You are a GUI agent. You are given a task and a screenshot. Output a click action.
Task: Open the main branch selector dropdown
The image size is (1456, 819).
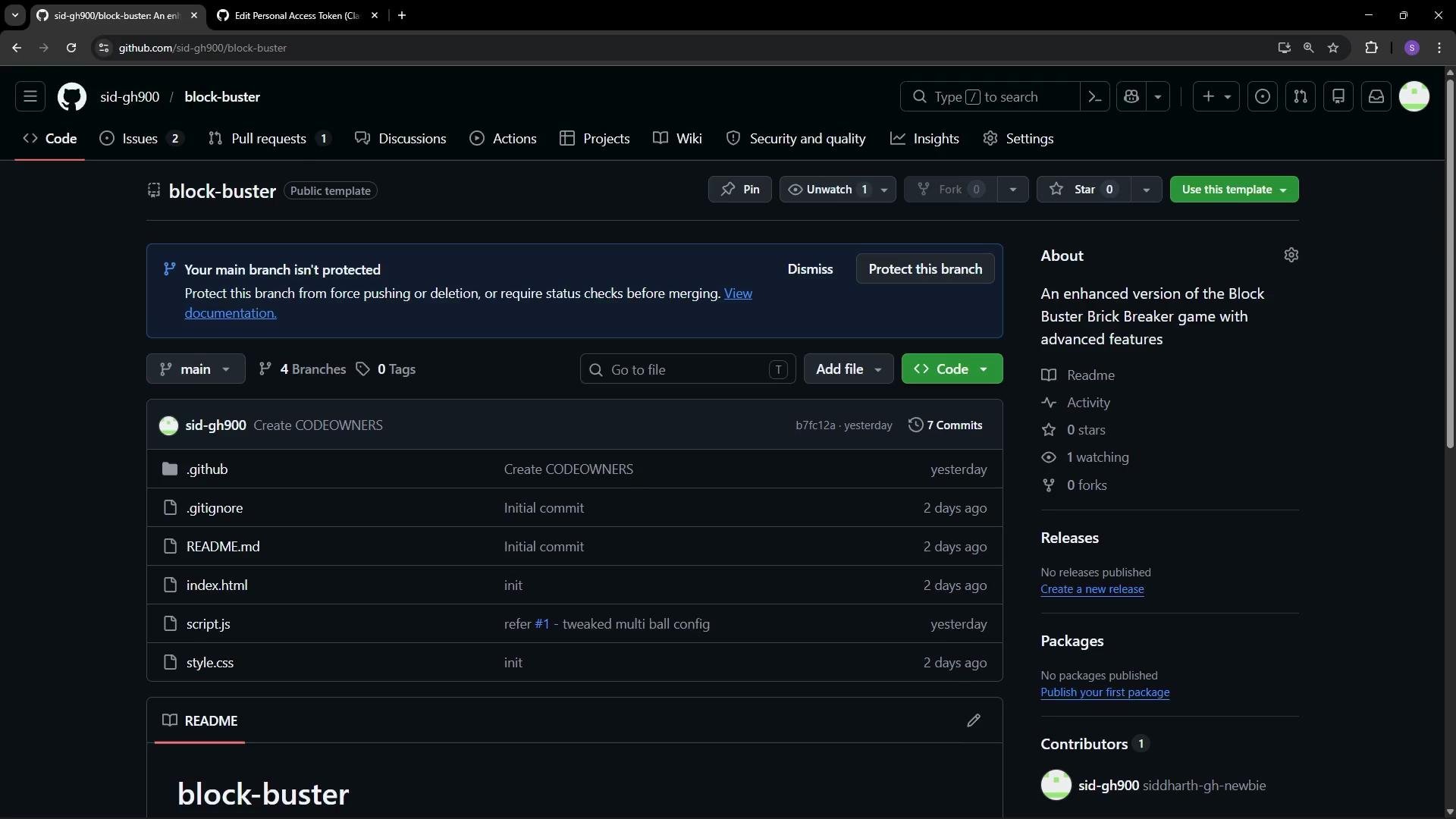[x=196, y=369]
